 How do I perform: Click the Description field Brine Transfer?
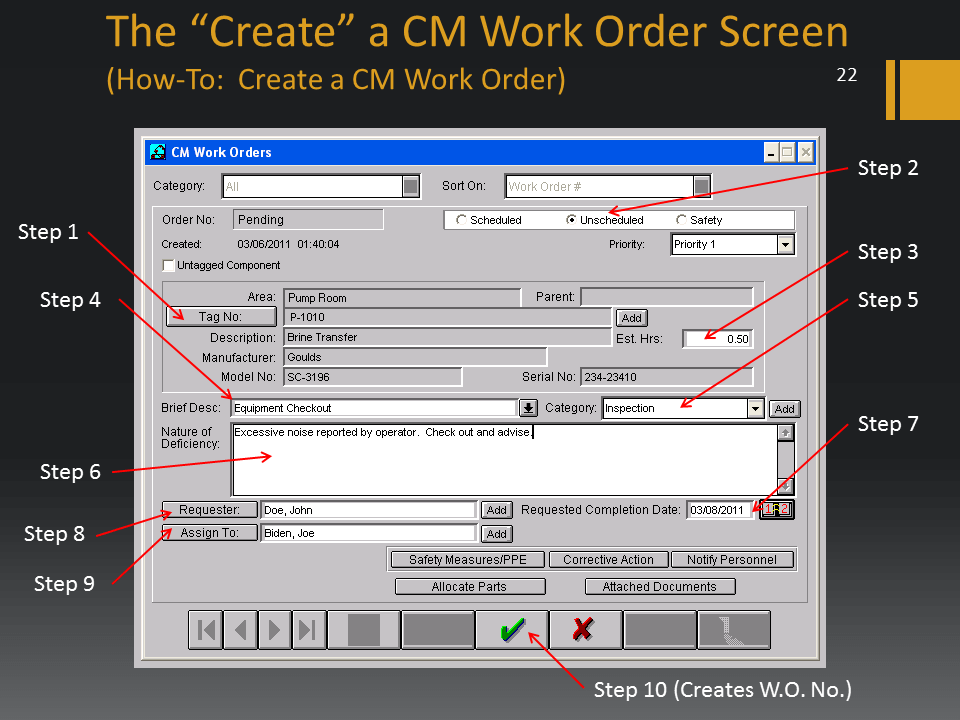coord(448,337)
